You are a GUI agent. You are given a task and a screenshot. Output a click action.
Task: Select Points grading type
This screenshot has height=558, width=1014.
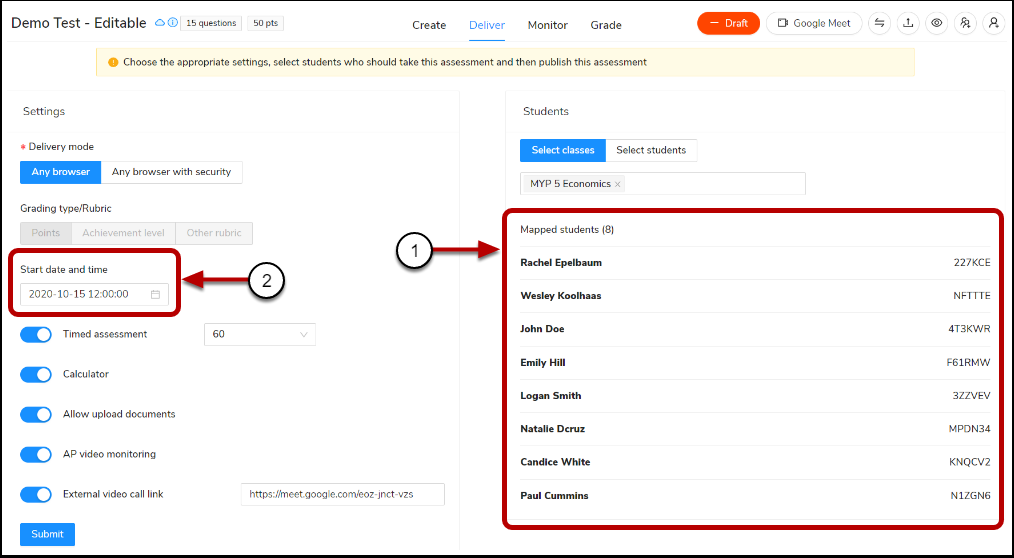(x=46, y=233)
